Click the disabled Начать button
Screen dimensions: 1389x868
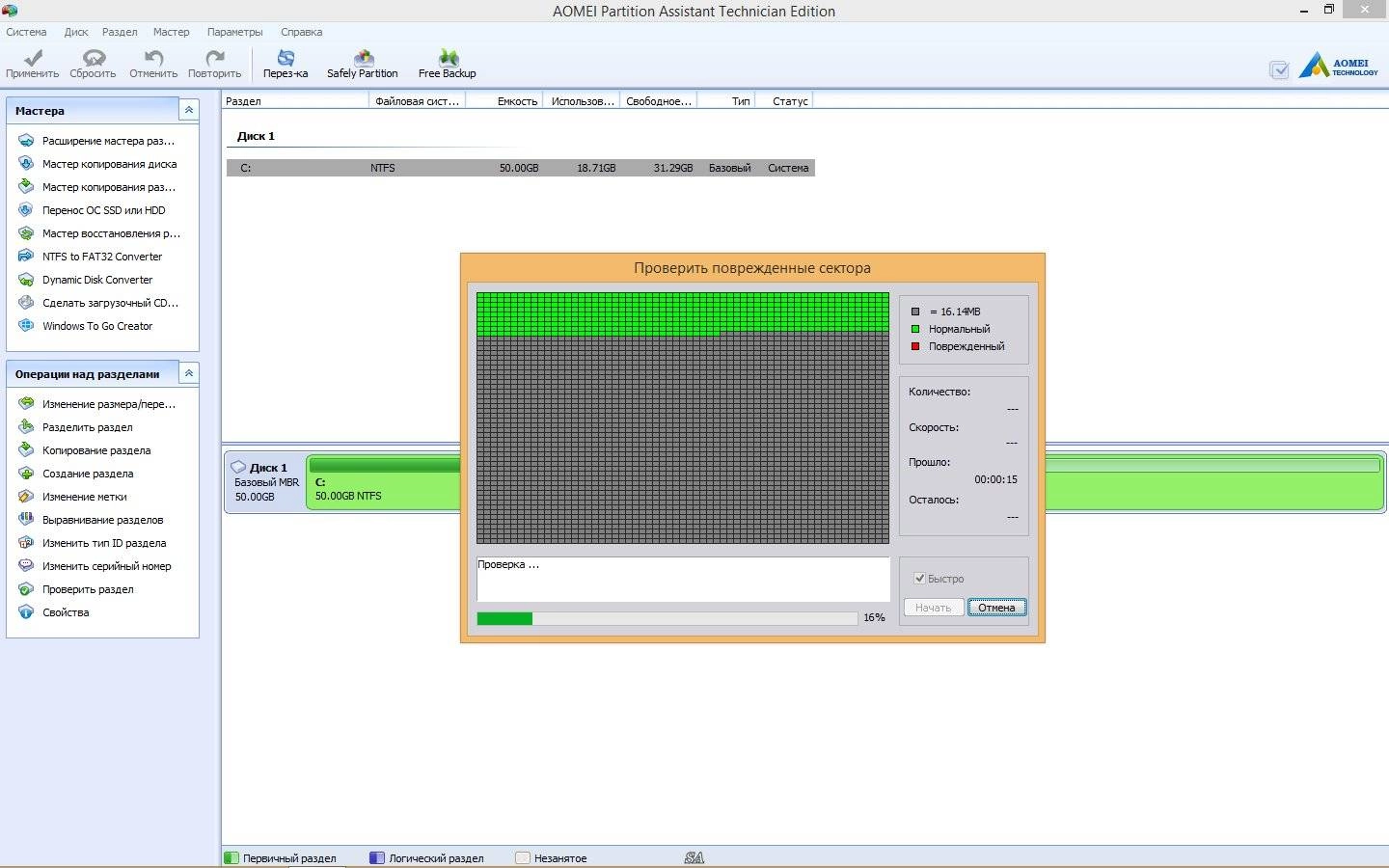933,608
